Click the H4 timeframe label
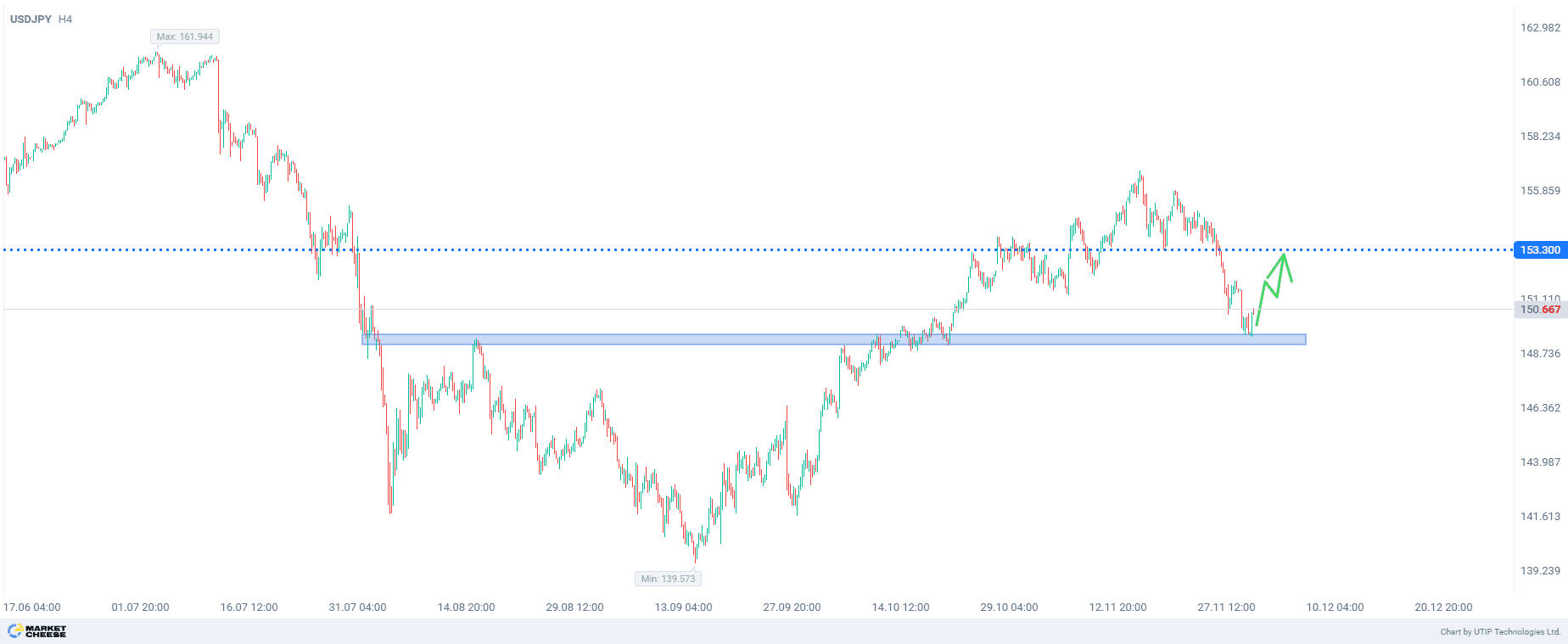Screen dimensions: 1568x644 tap(65, 19)
